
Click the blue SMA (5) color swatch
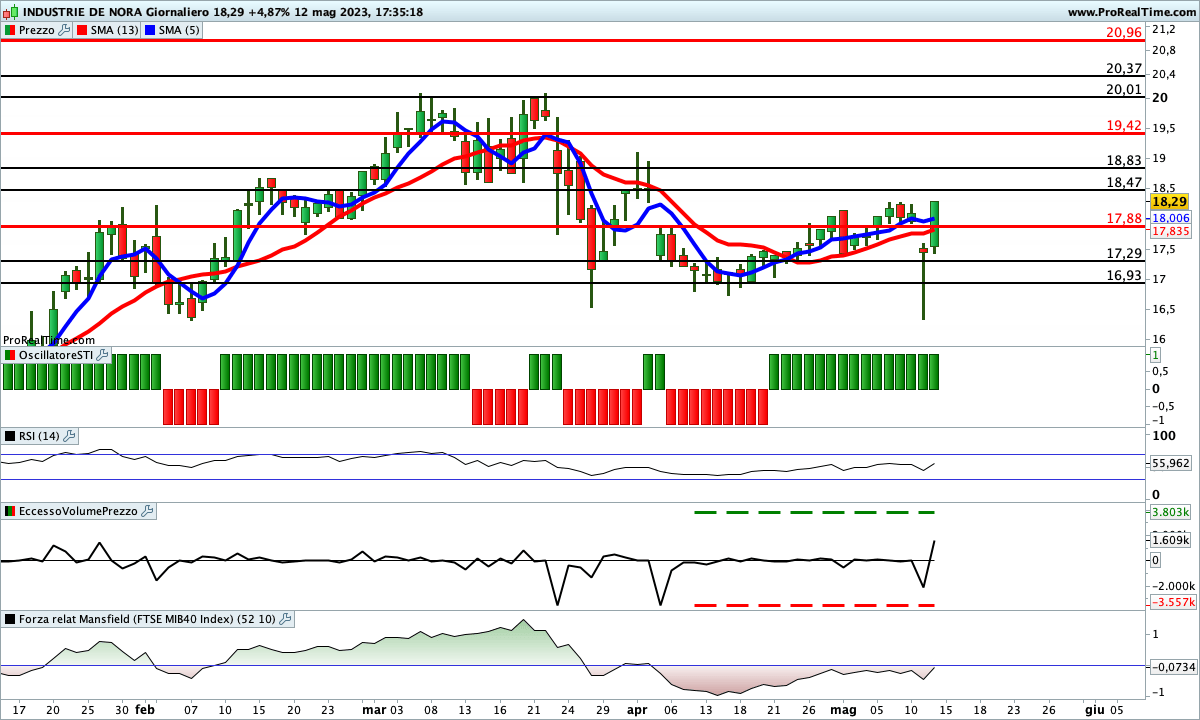point(151,30)
